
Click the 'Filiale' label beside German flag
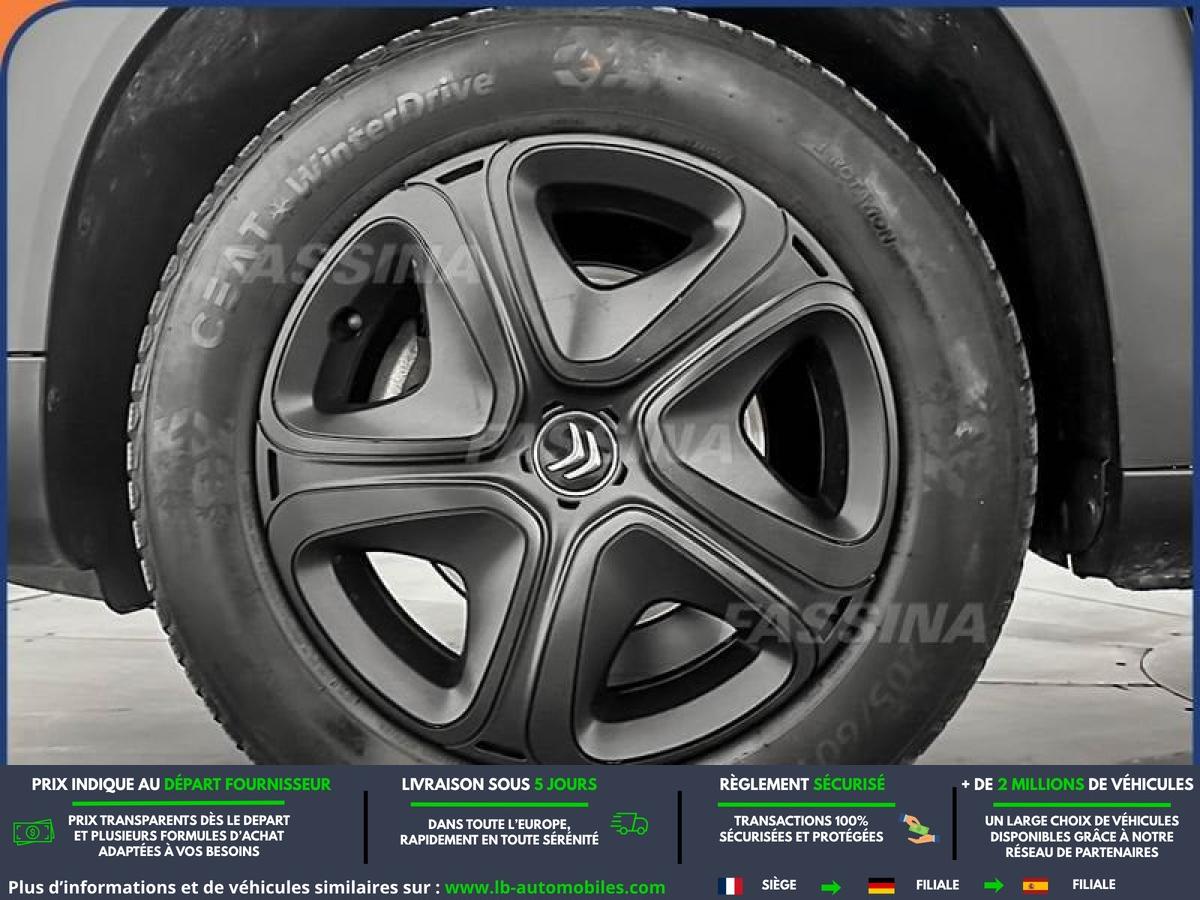pos(937,885)
